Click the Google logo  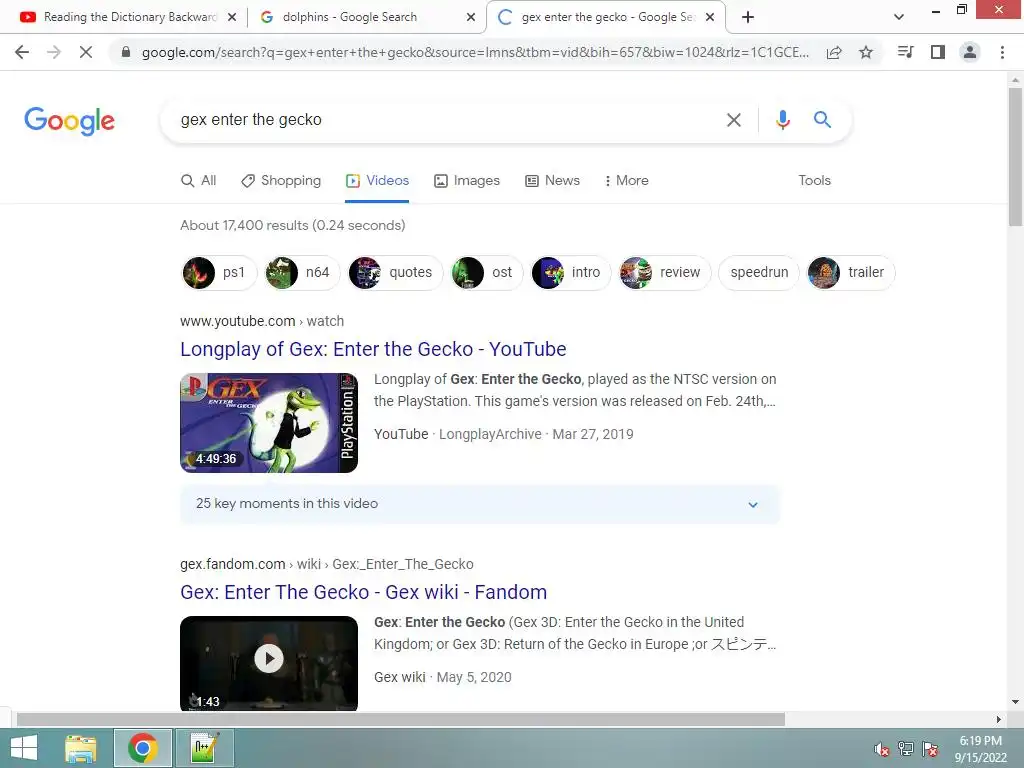70,121
